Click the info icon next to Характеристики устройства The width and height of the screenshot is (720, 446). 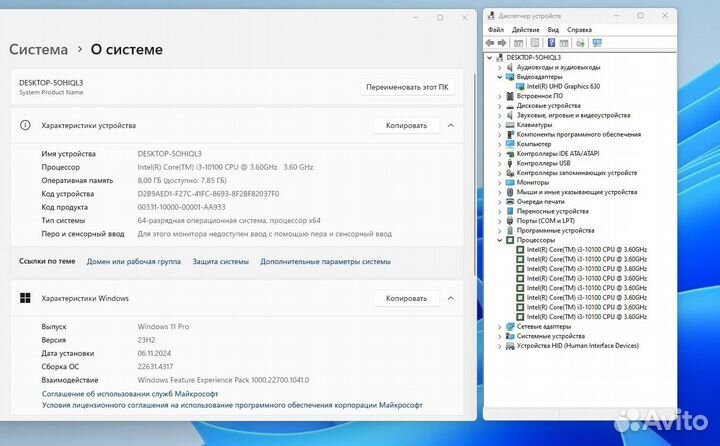pyautogui.click(x=25, y=125)
